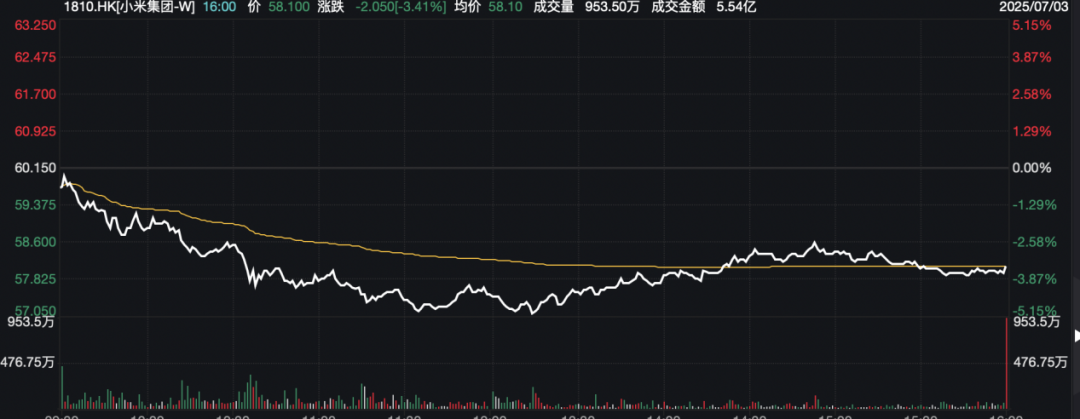Image resolution: width=1080 pixels, height=419 pixels.
Task: Click the 16:00 time label in header
Action: coord(217,8)
